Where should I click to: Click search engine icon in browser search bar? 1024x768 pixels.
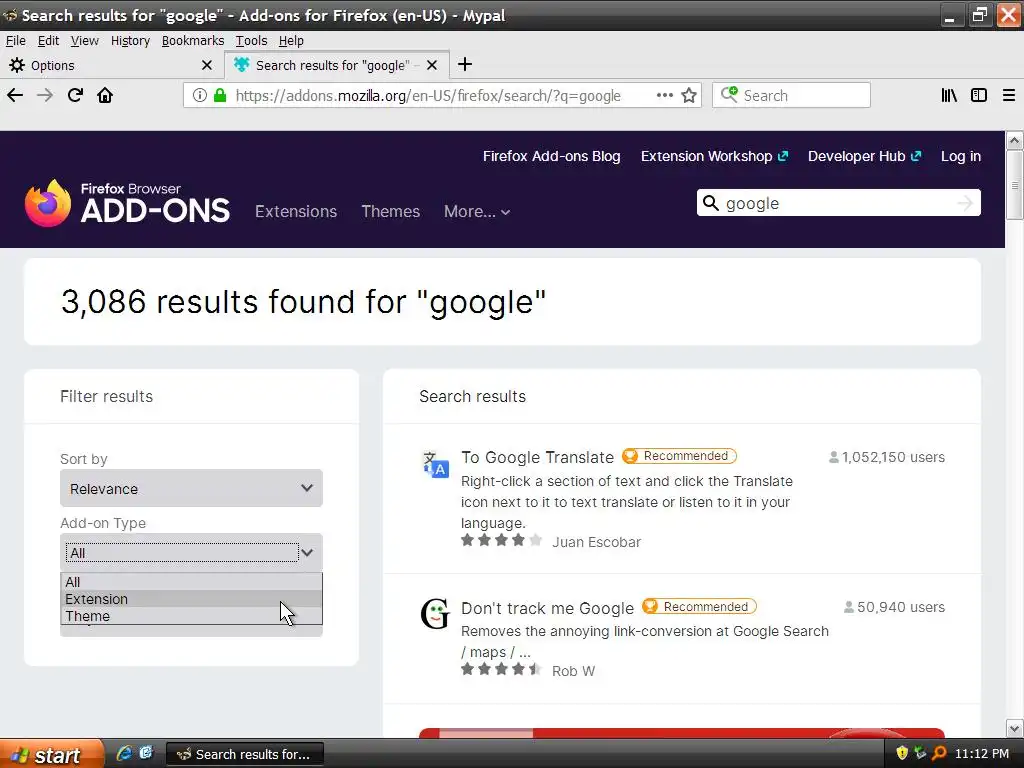tap(729, 95)
